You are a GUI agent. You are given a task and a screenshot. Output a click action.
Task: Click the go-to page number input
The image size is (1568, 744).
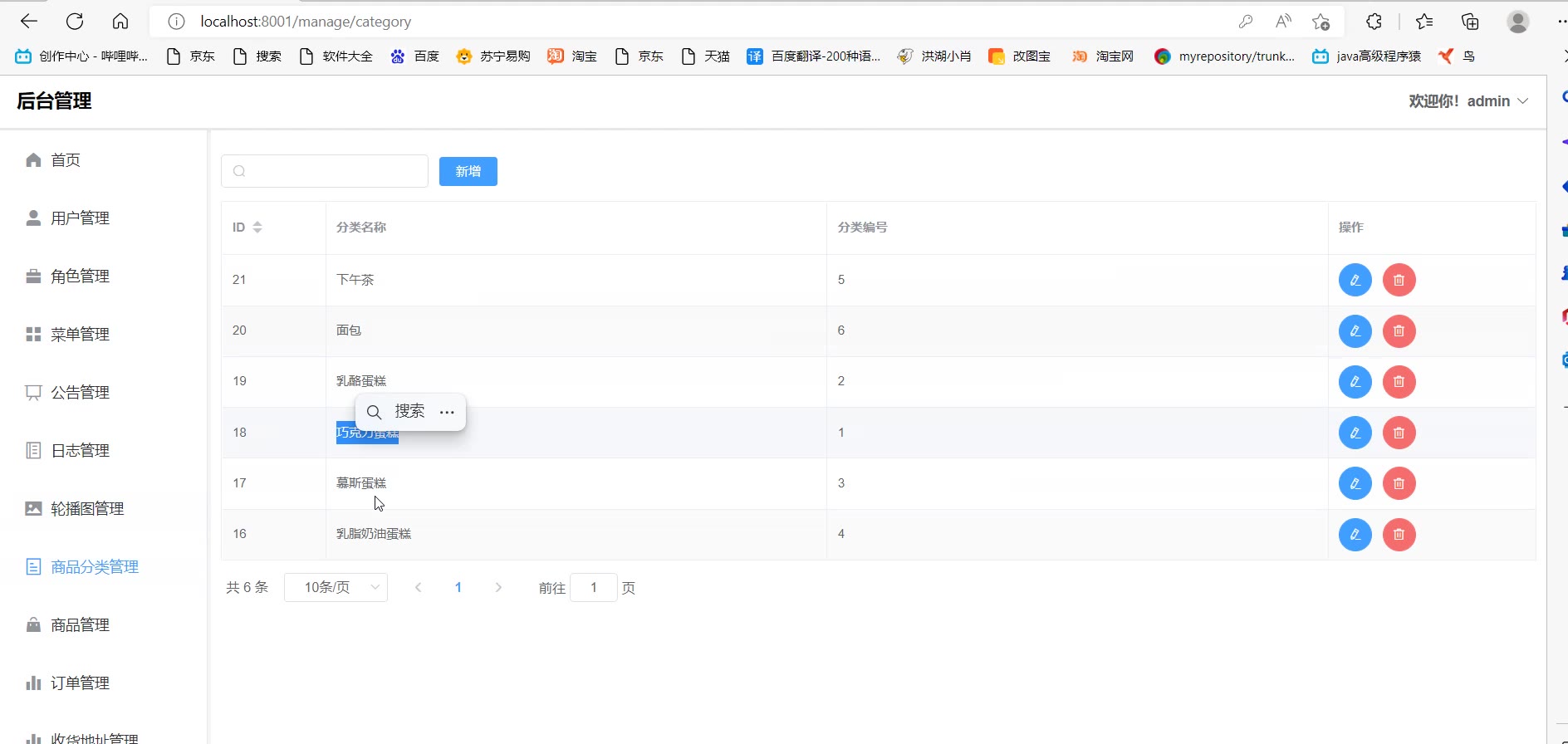point(593,588)
